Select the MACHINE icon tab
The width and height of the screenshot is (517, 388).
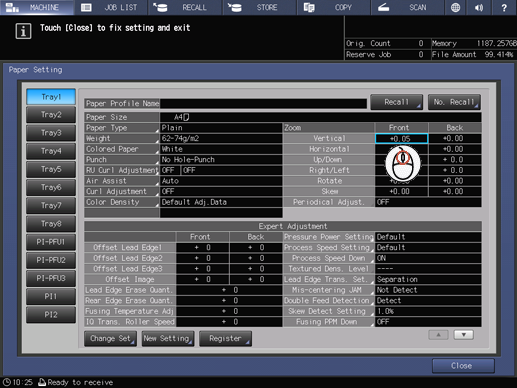(x=12, y=7)
